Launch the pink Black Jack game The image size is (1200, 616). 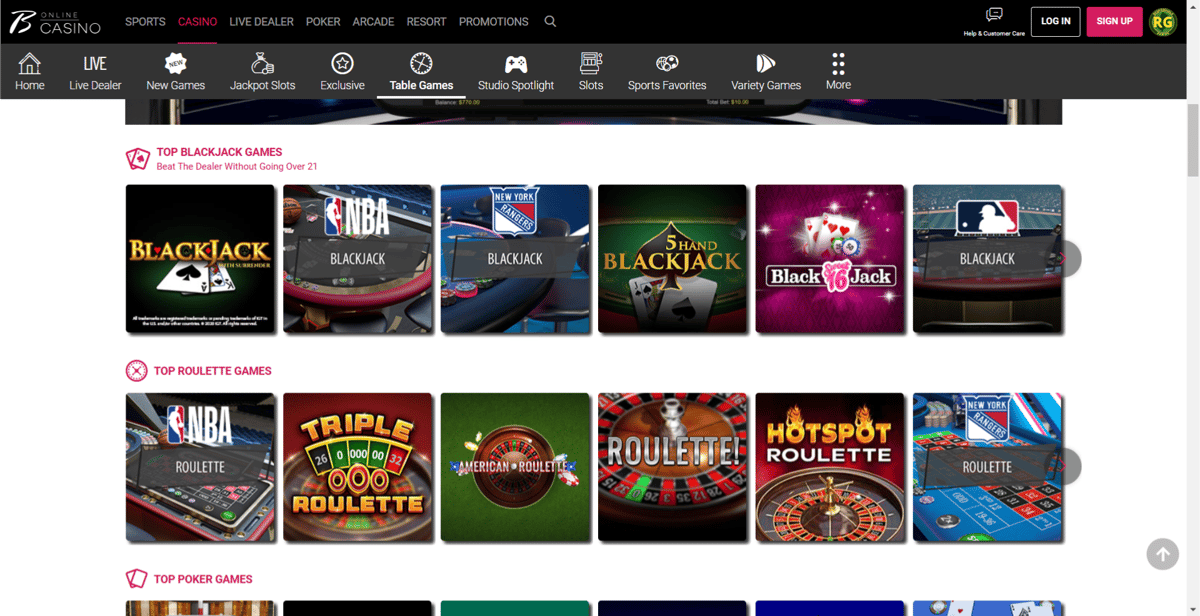point(830,259)
